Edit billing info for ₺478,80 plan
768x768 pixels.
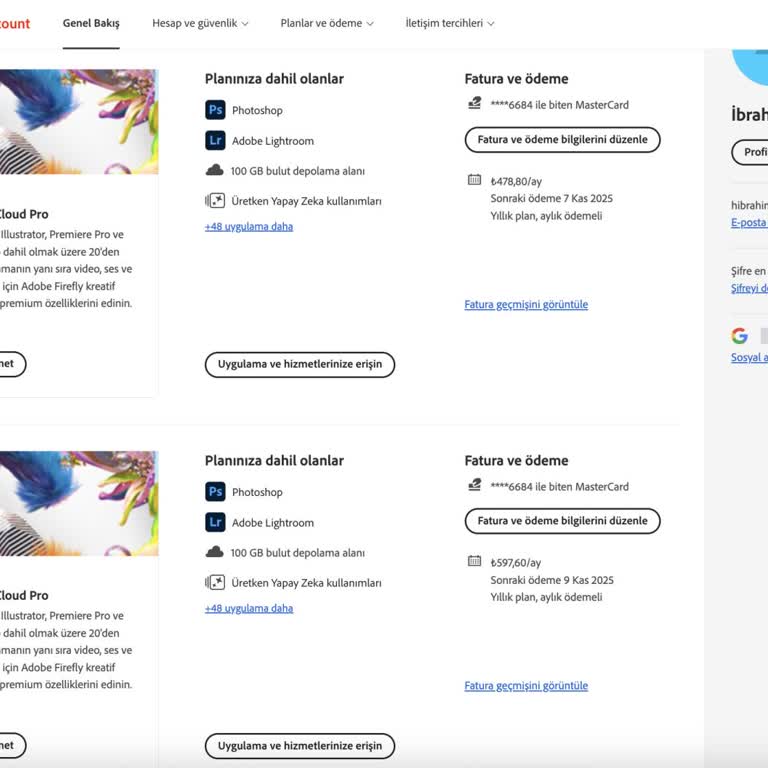[x=562, y=140]
